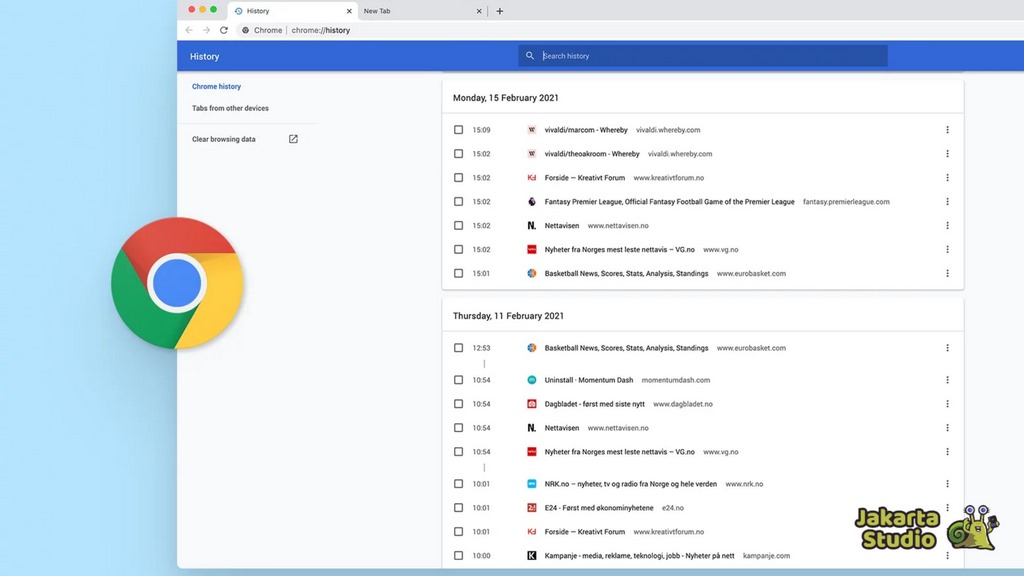Open Kampanje media, reklame history link

pyautogui.click(x=639, y=556)
